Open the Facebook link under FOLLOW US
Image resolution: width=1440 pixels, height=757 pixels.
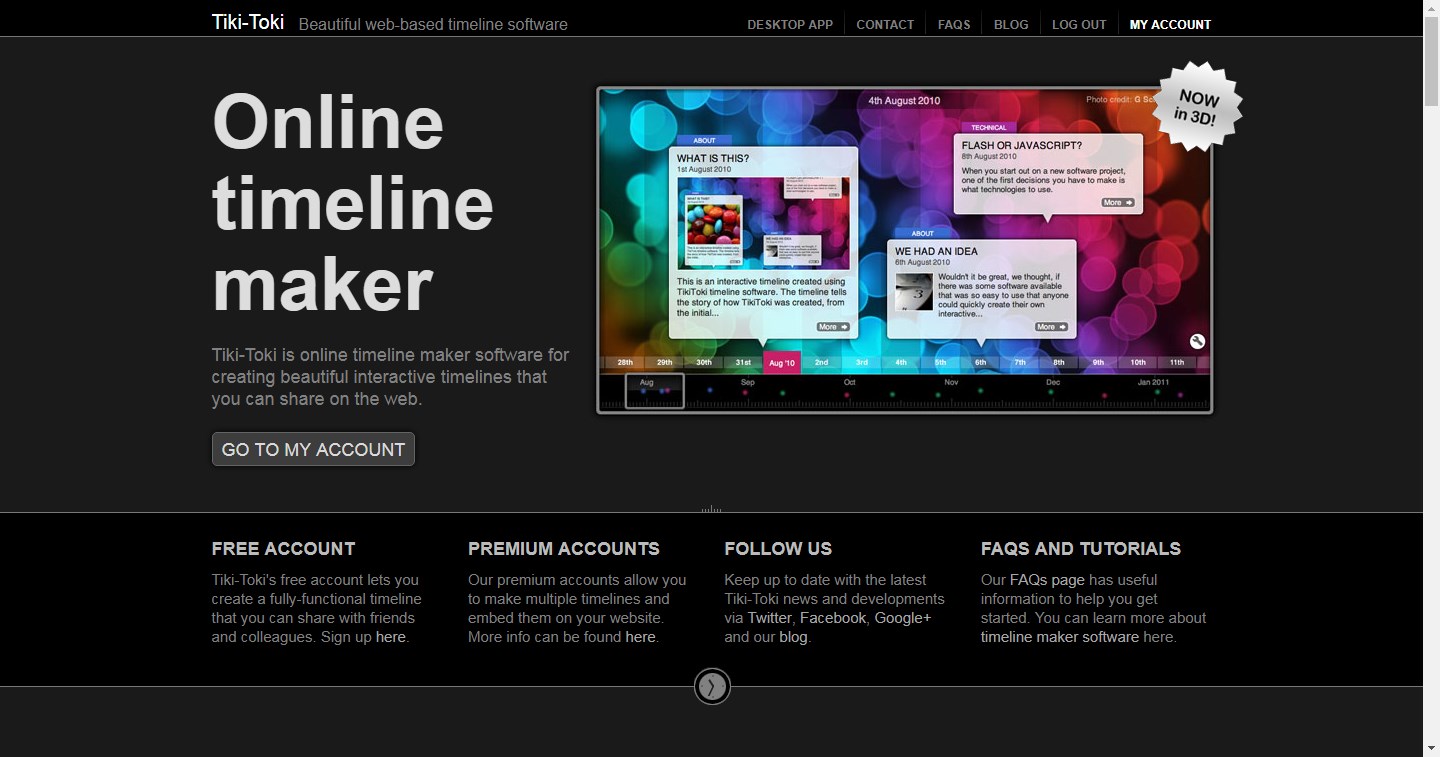pyautogui.click(x=833, y=618)
